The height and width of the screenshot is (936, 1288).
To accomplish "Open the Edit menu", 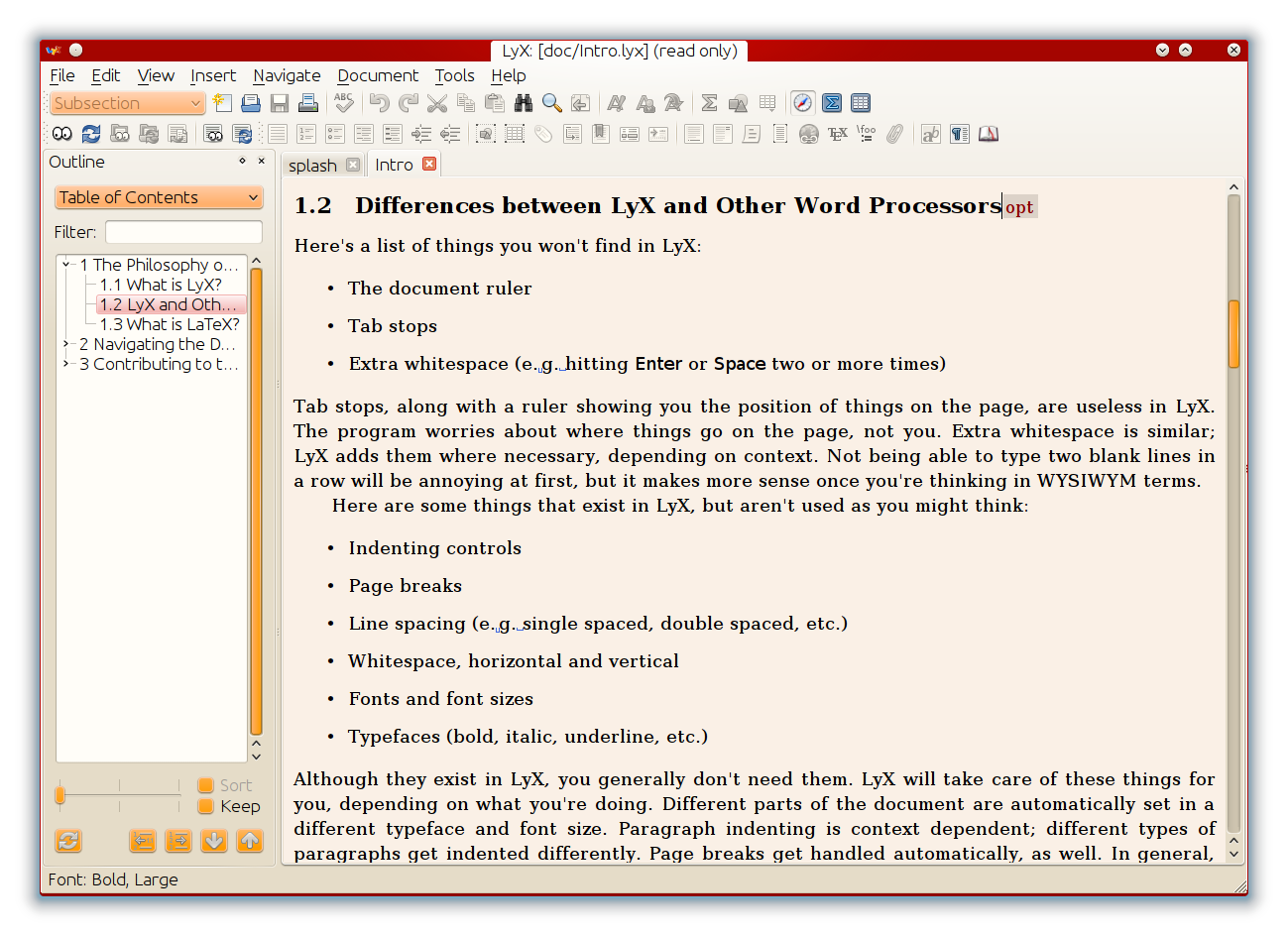I will tap(106, 75).
